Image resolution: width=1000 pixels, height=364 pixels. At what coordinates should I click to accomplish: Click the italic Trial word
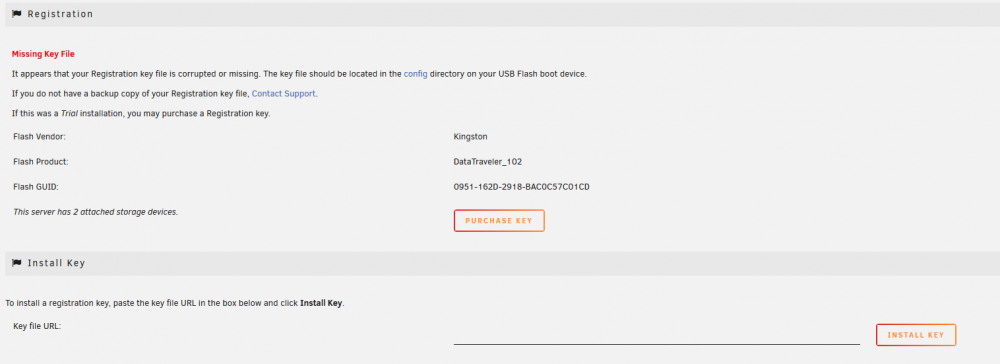(x=70, y=113)
